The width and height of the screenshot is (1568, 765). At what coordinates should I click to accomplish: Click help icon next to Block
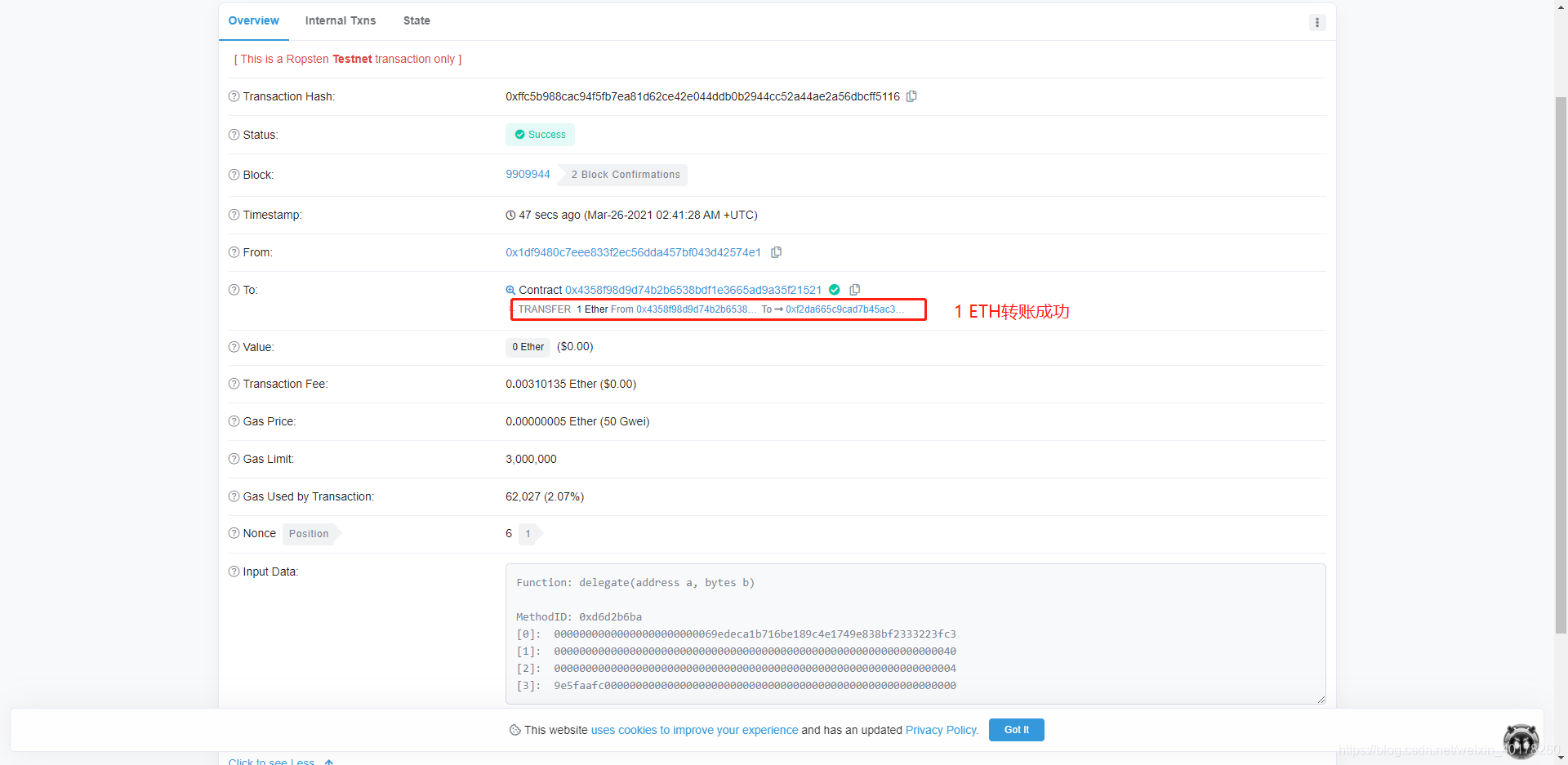pos(234,175)
